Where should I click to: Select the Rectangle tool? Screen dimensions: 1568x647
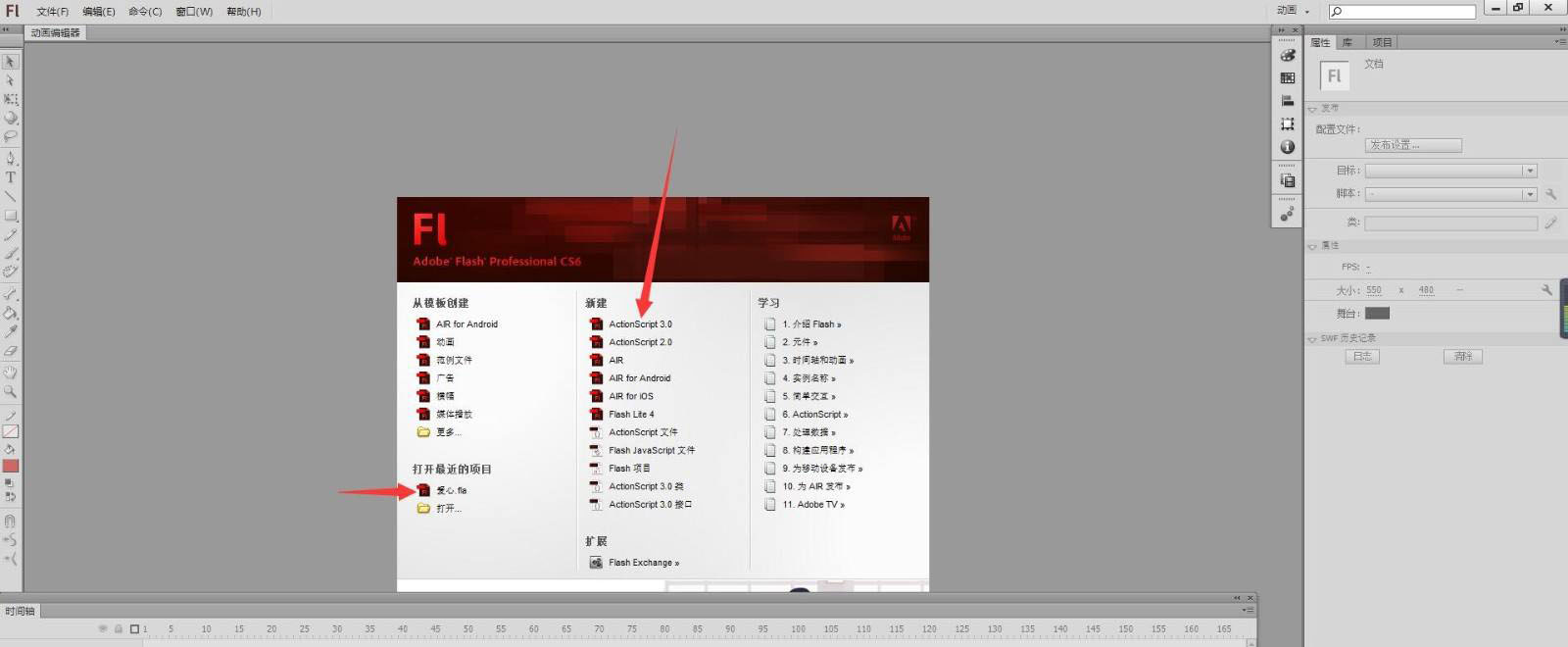10,216
